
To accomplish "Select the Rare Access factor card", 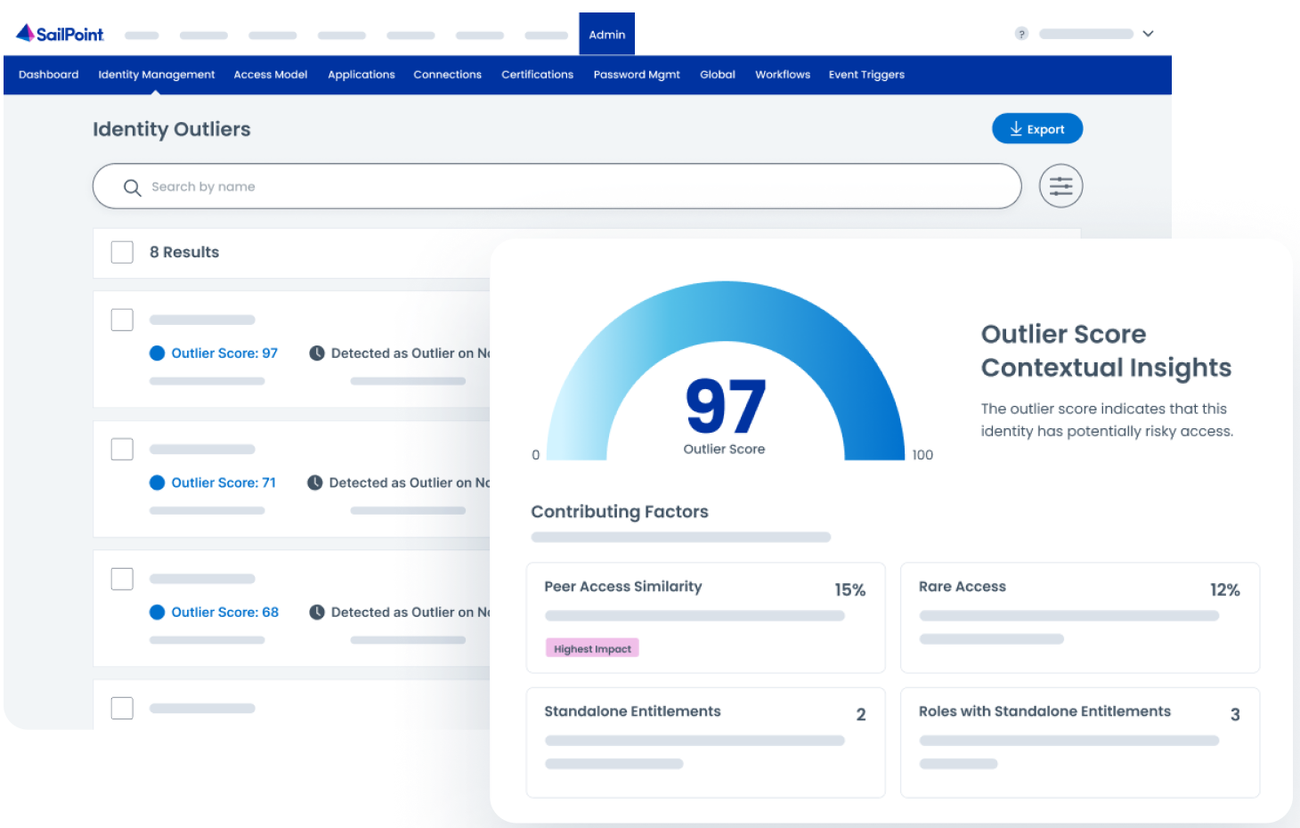I will 1080,618.
